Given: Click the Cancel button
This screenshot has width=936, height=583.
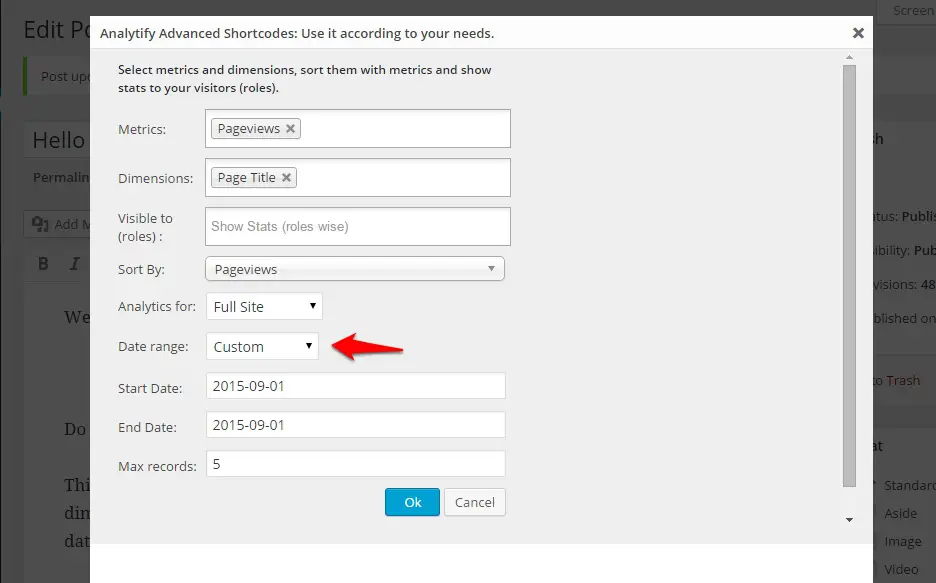Looking at the screenshot, I should [475, 502].
